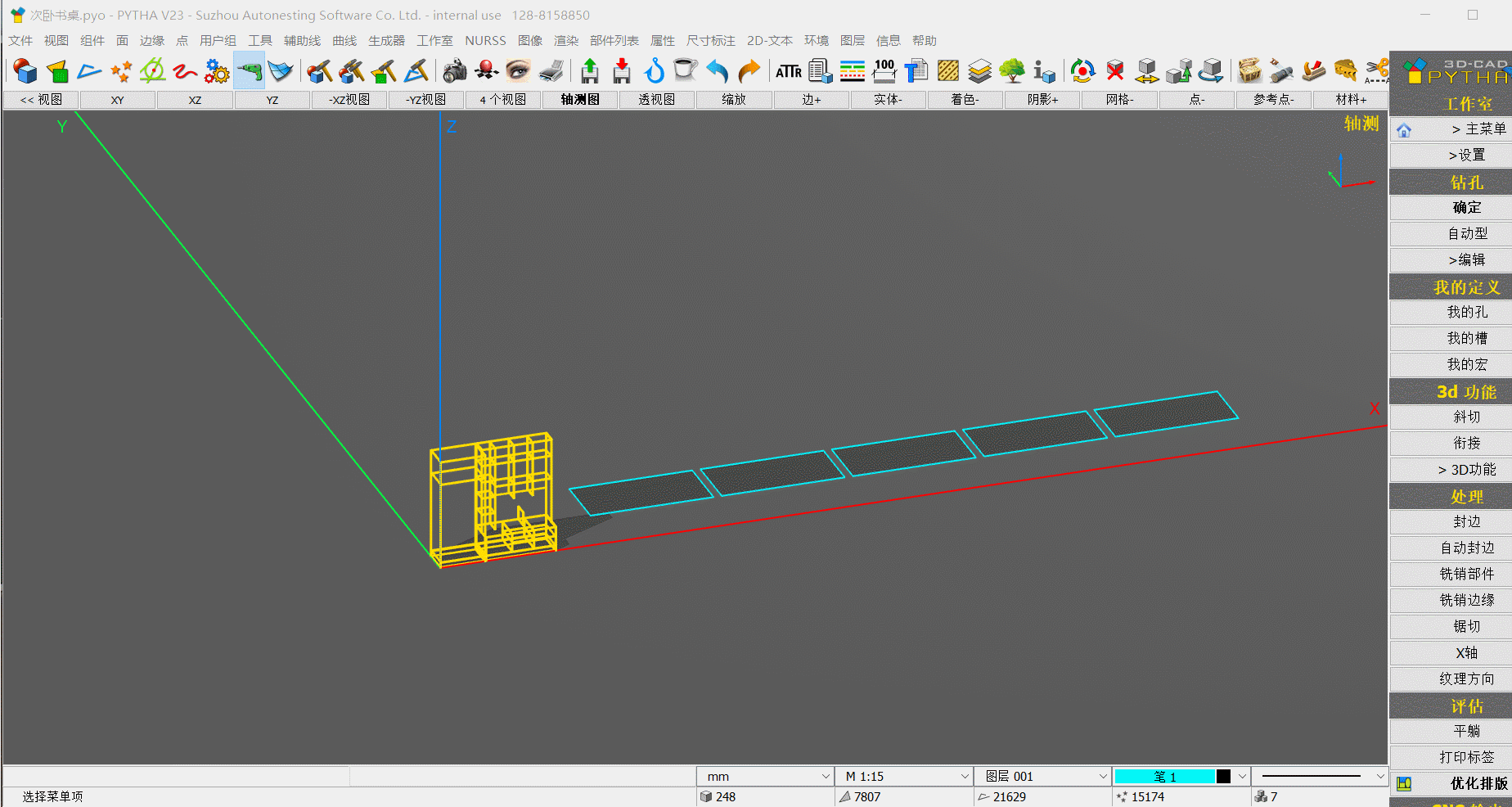This screenshot has width=1512, height=807.
Task: Toggle the 参考点- reference points button
Action: click(1274, 100)
